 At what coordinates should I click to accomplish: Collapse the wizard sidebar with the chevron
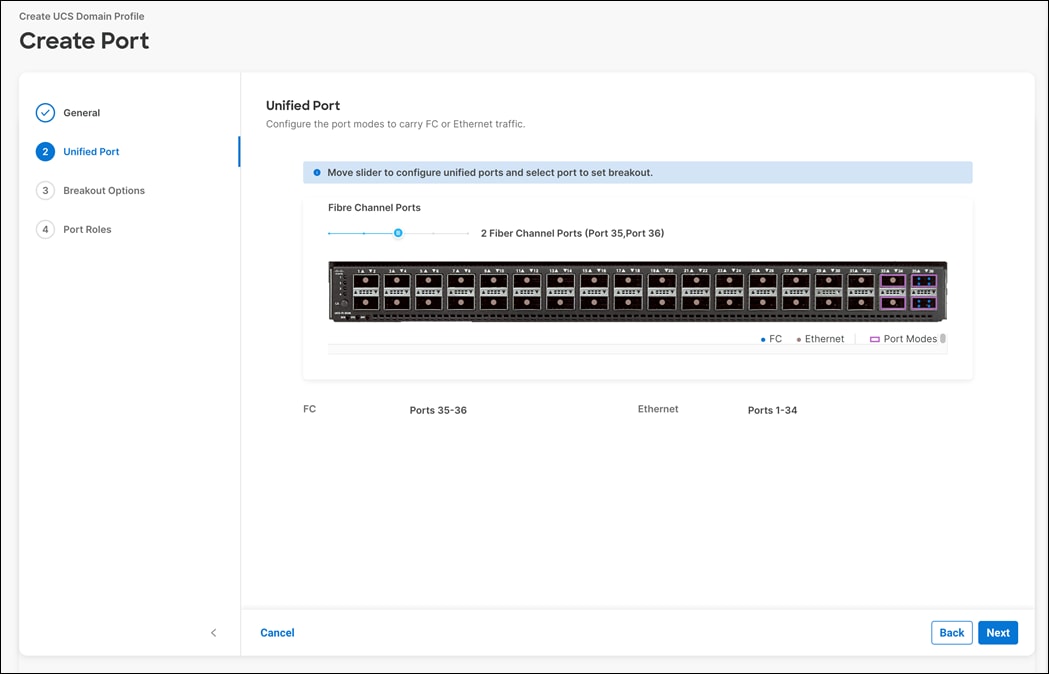[x=213, y=632]
